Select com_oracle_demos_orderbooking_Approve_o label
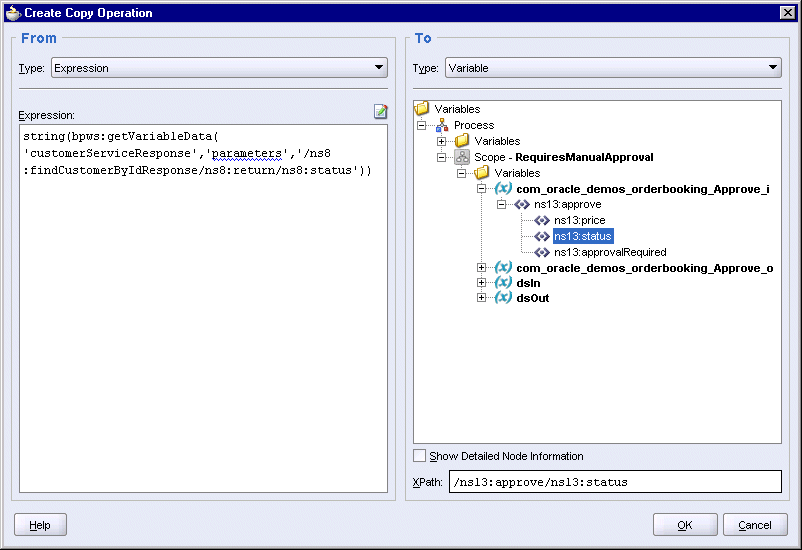802x550 pixels. pos(644,268)
